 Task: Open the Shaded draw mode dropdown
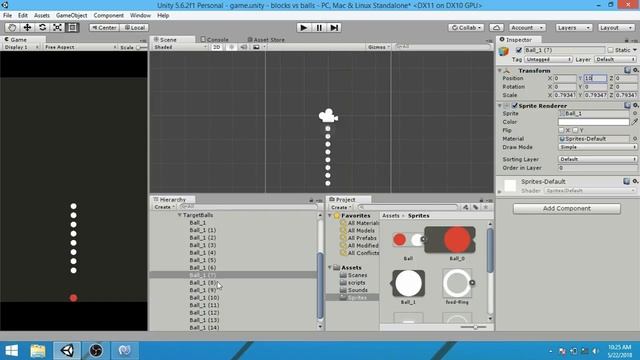click(180, 47)
